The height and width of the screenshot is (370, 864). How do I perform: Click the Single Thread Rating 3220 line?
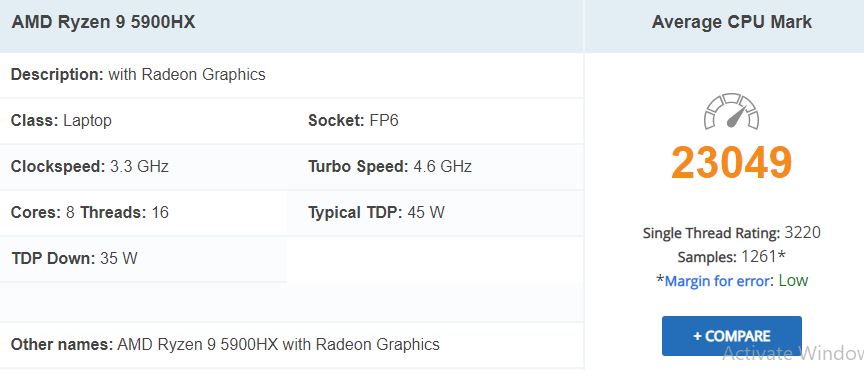pos(731,233)
